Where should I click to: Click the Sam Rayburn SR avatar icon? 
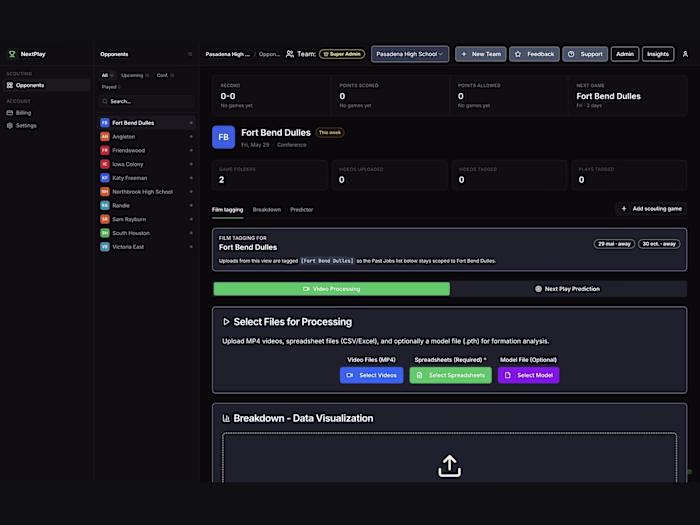[105, 219]
